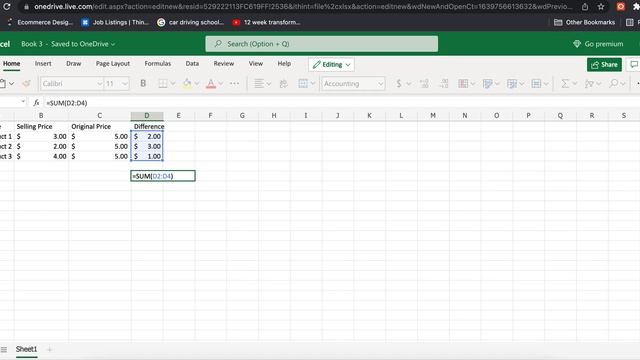Open the Comments pane icon
Image resolution: width=640 pixels, height=360 pixels.
click(633, 64)
